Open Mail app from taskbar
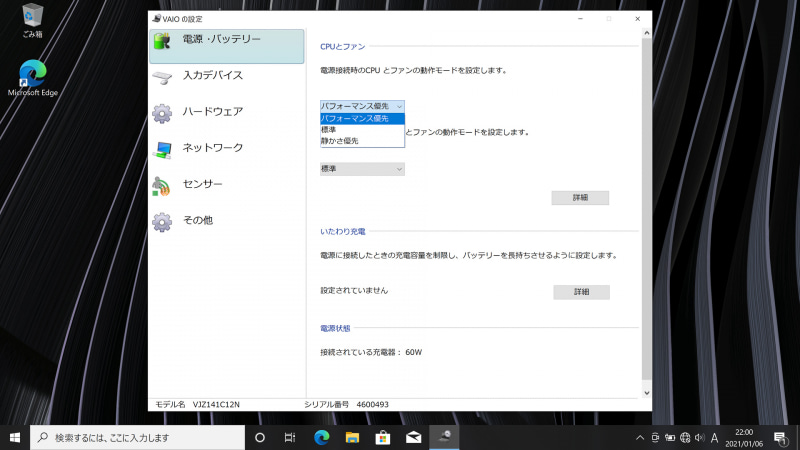The image size is (800, 450). point(413,437)
